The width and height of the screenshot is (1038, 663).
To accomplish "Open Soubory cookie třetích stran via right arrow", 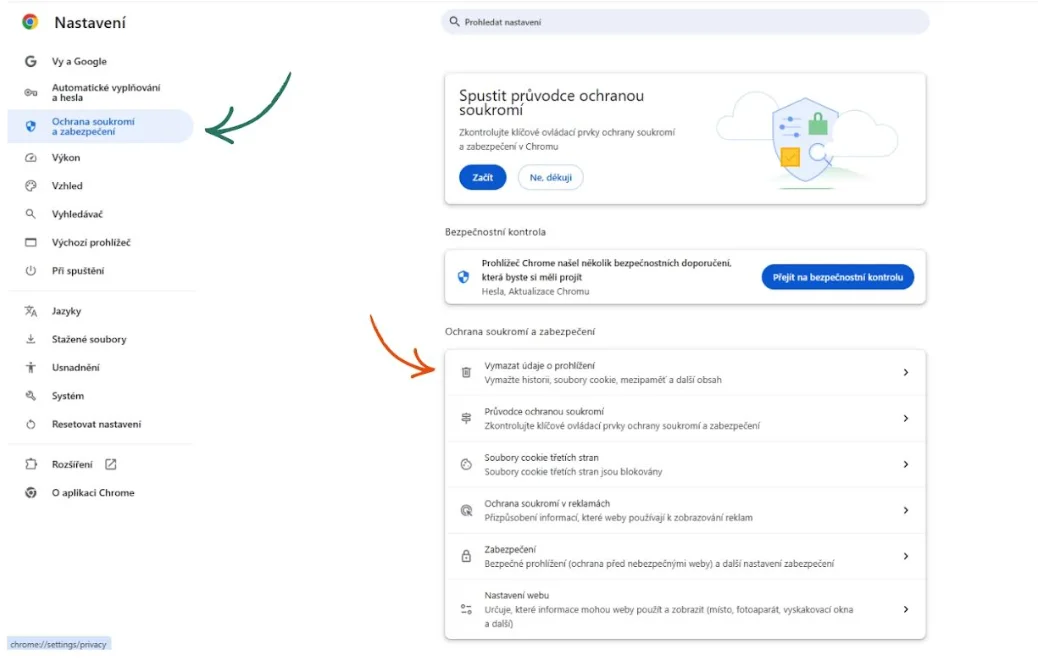I will (x=905, y=464).
